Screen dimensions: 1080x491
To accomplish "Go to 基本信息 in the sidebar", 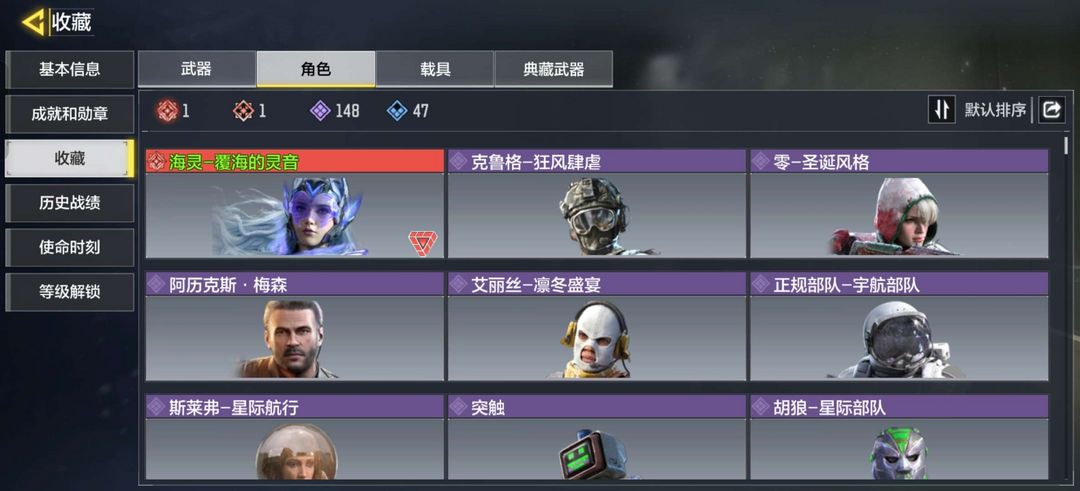I will [x=70, y=69].
